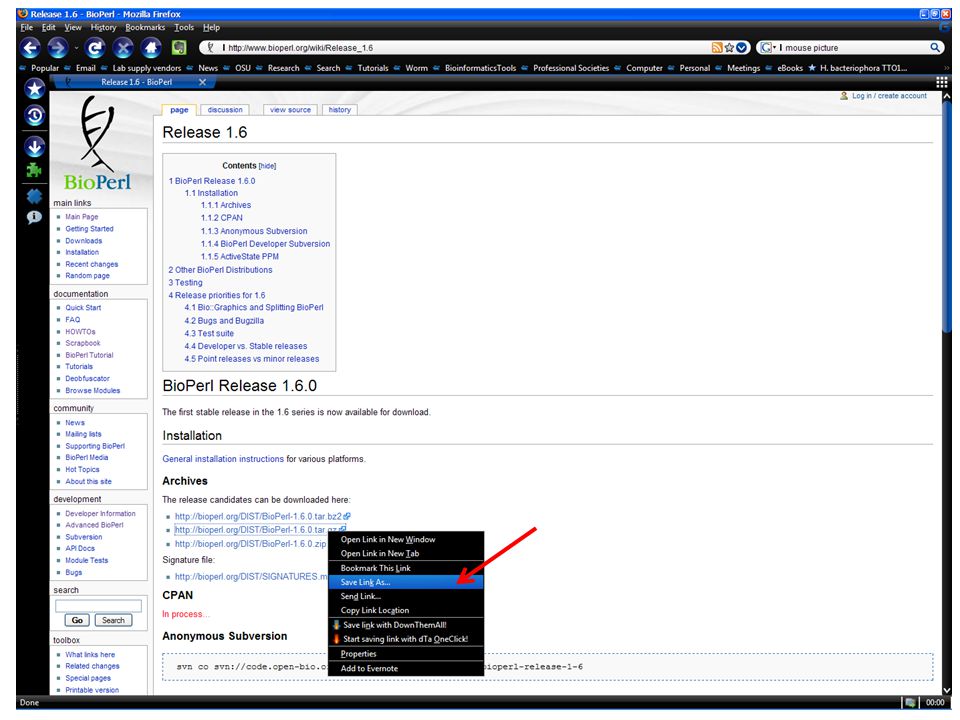The width and height of the screenshot is (960, 720).
Task: Click the wiki search input field
Action: click(99, 606)
